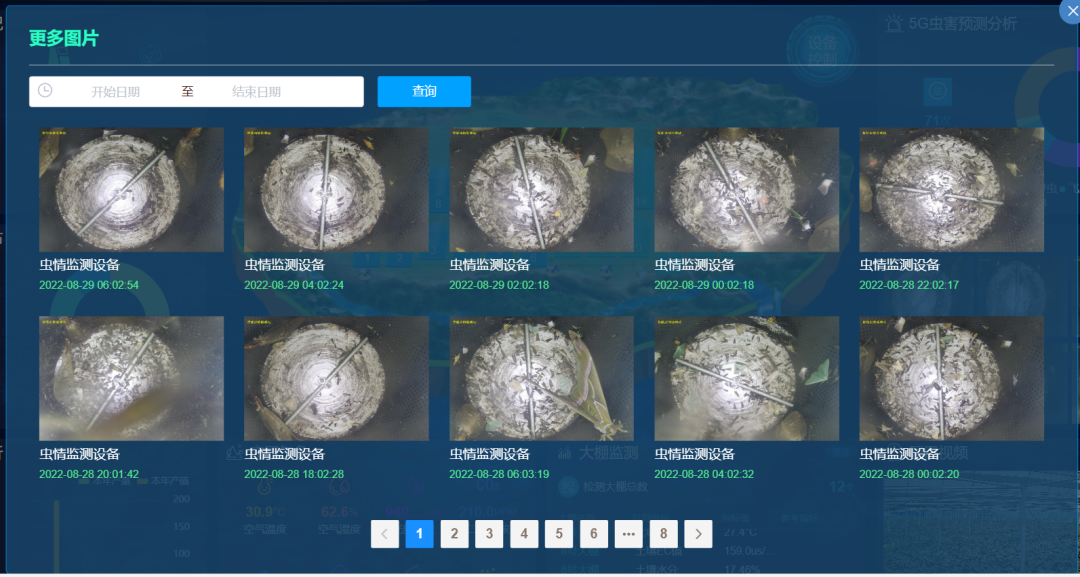The width and height of the screenshot is (1080, 577).
Task: Click the 至 separator in date range
Action: [x=187, y=92]
